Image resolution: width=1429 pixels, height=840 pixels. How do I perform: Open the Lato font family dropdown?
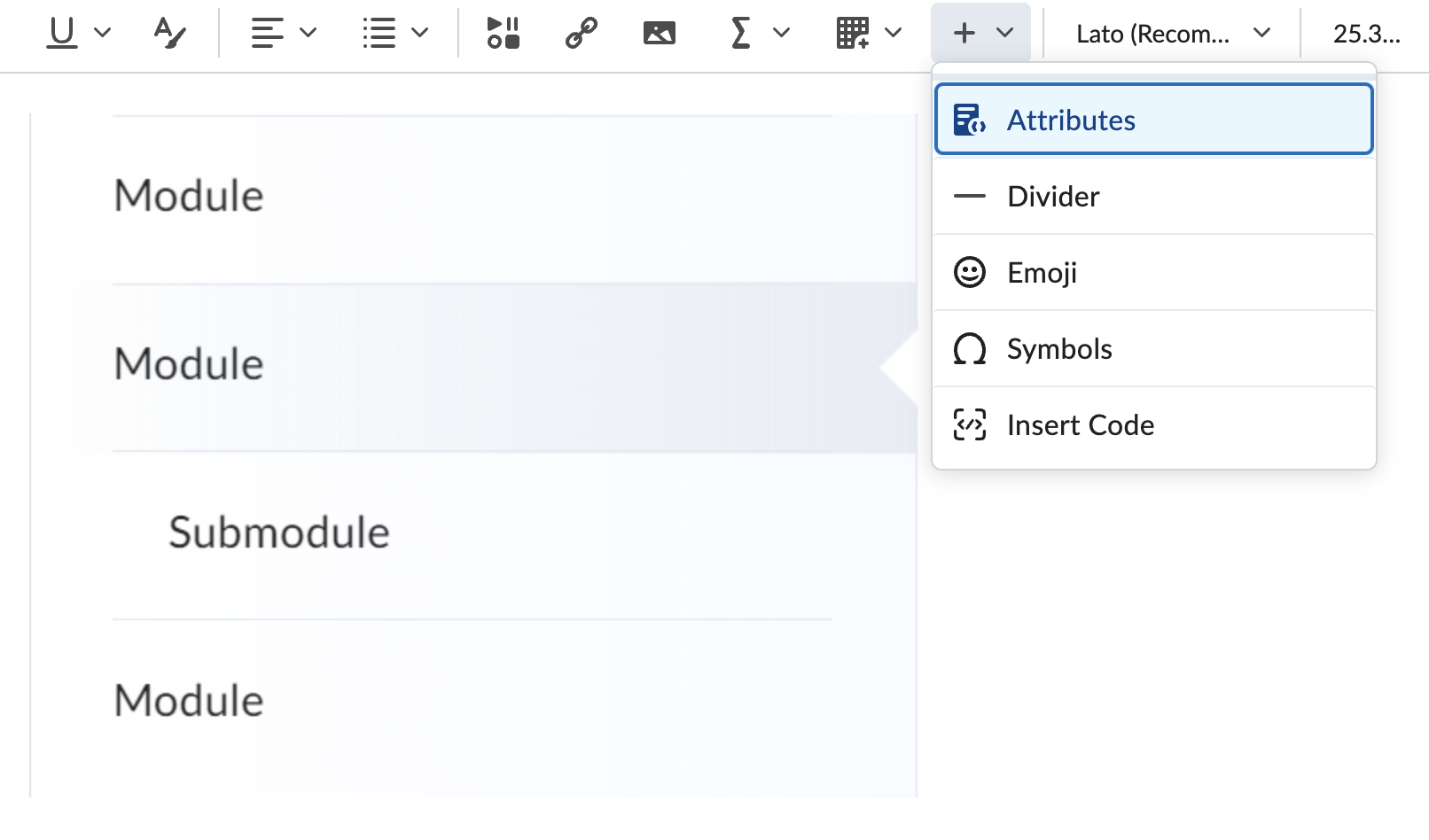(x=1172, y=34)
